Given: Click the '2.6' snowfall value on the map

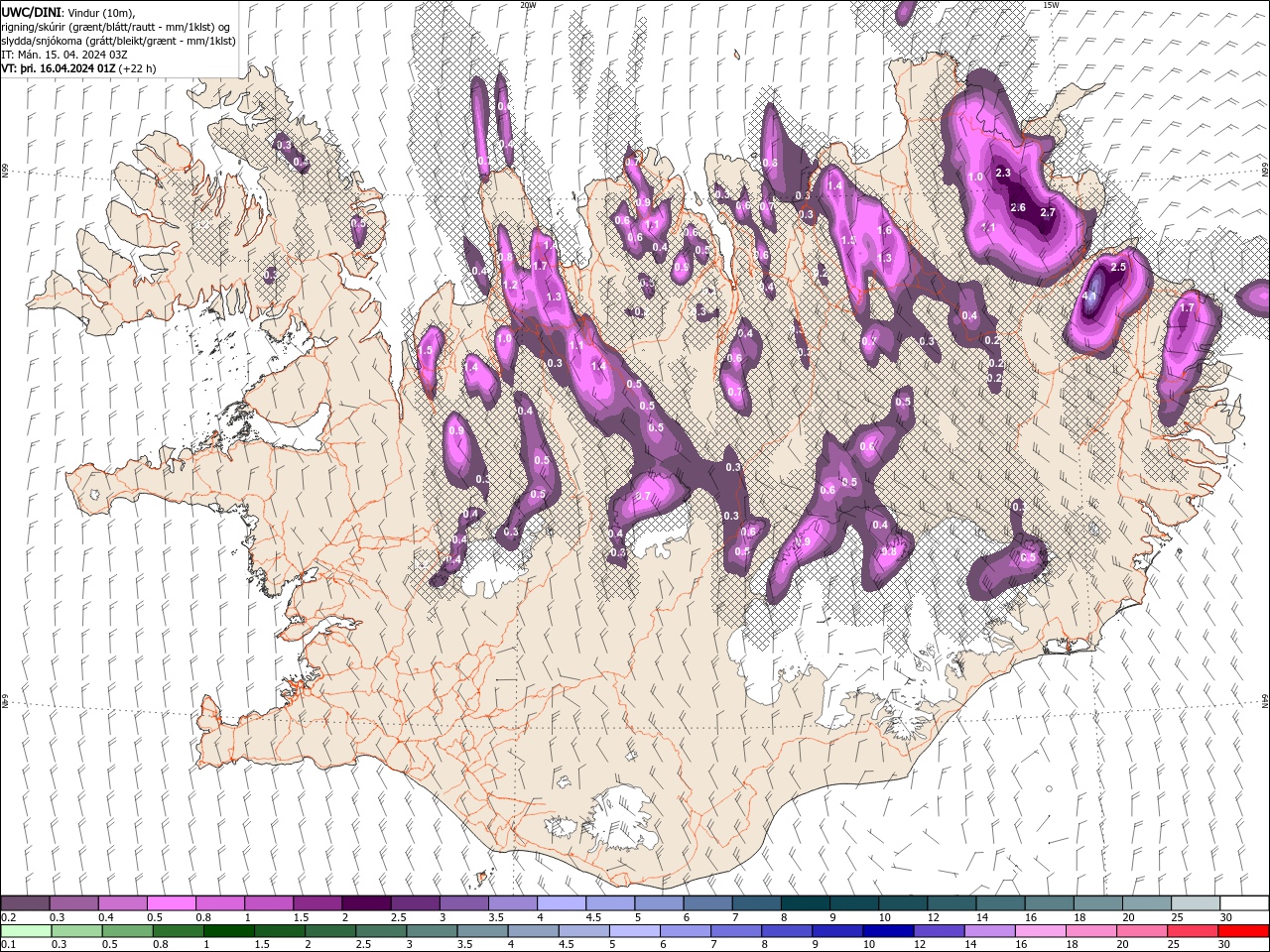Looking at the screenshot, I should tap(1018, 208).
